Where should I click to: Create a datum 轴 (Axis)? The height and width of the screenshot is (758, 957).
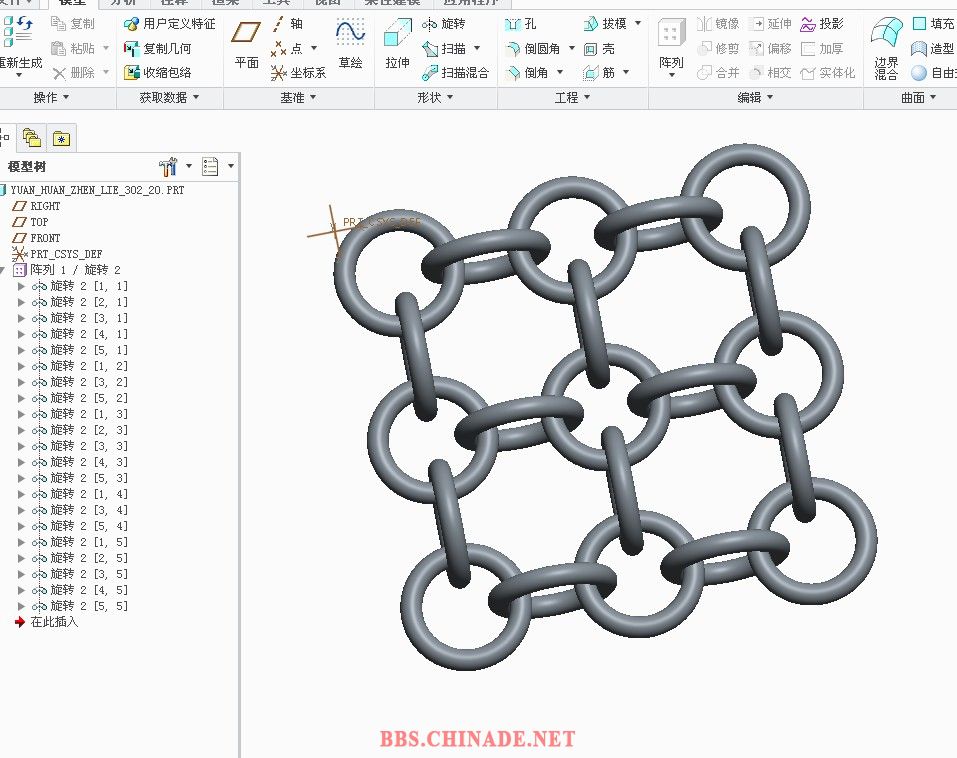[x=287, y=24]
